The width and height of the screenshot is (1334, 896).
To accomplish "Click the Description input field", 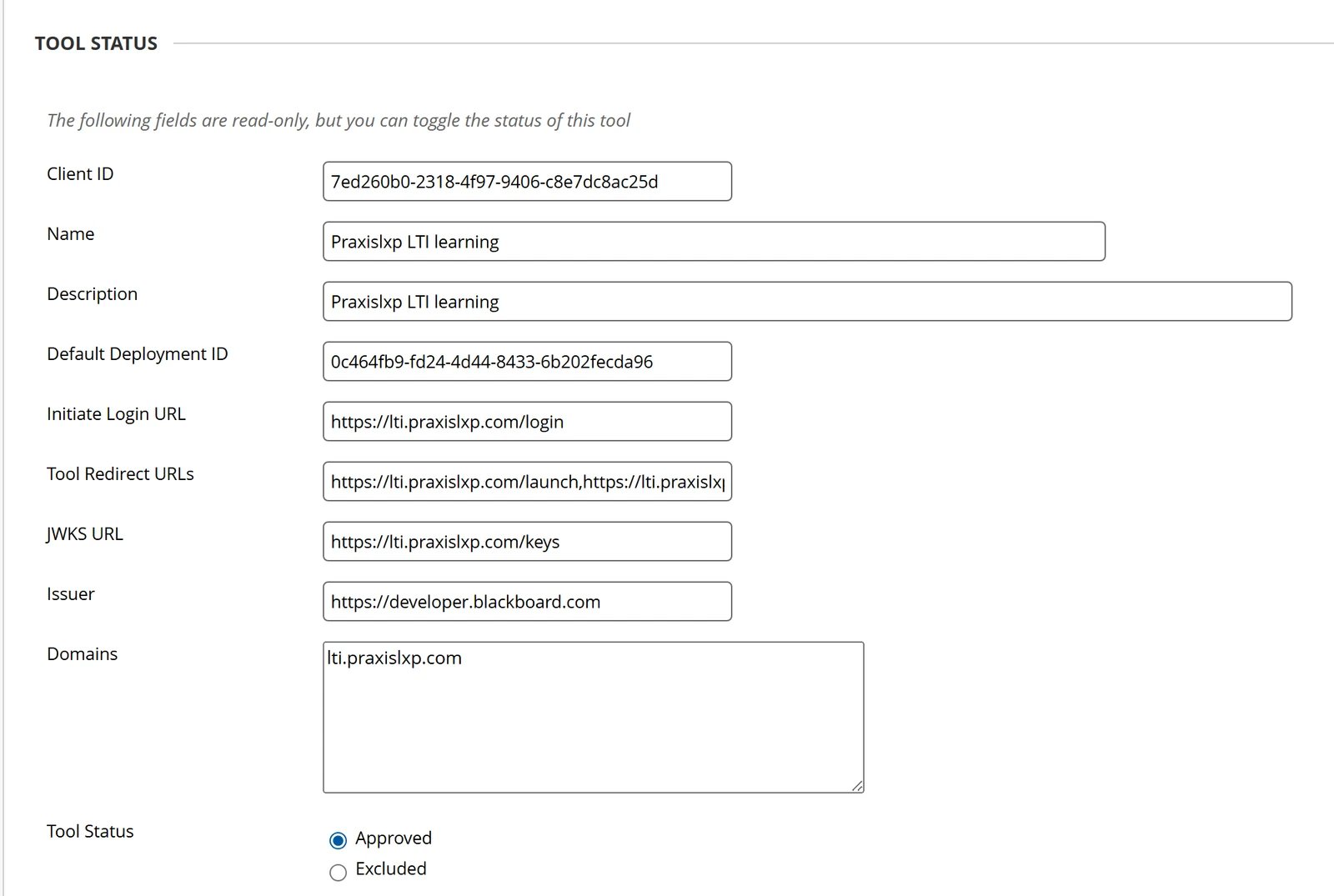I will (807, 301).
